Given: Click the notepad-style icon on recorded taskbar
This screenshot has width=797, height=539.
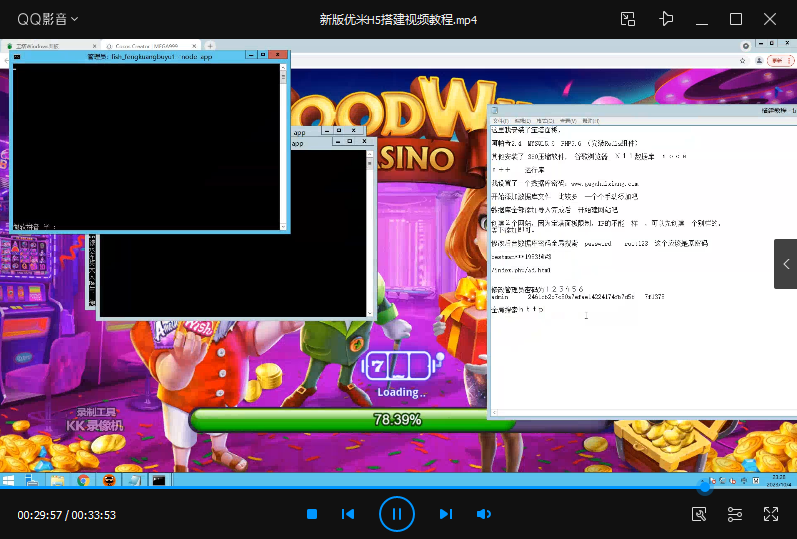Looking at the screenshot, I should (x=134, y=480).
